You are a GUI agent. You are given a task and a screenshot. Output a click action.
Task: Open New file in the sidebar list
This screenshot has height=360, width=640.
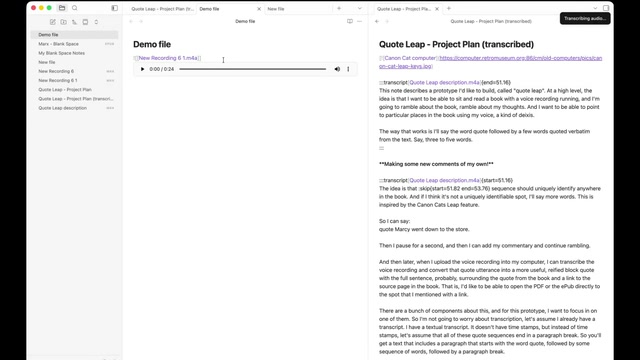(x=74, y=62)
